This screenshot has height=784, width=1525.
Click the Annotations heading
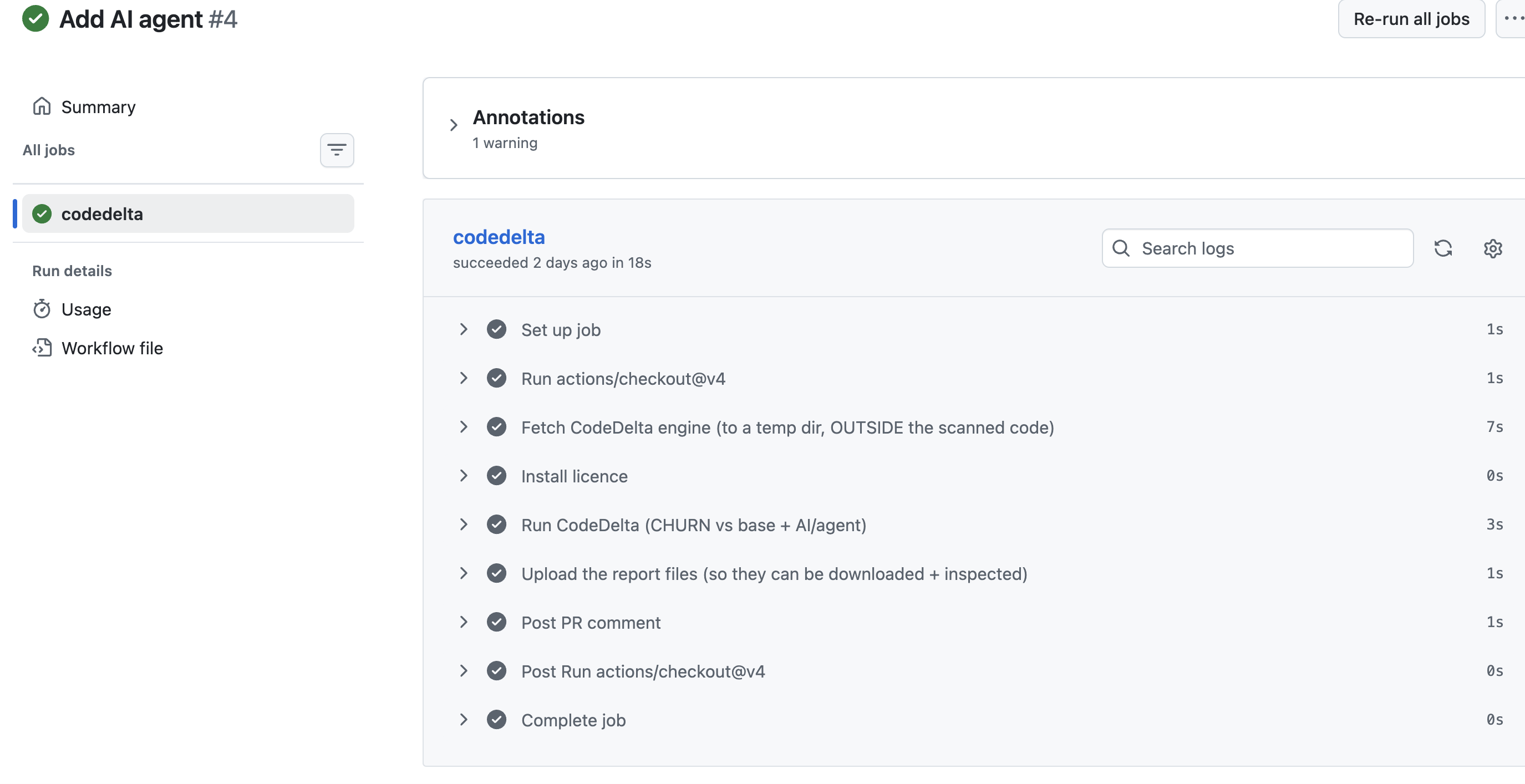pos(528,117)
